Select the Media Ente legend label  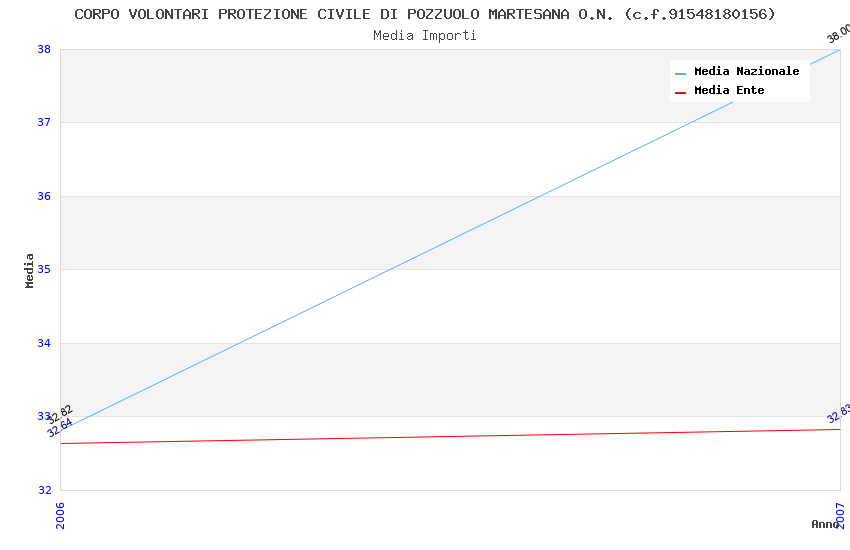(729, 90)
